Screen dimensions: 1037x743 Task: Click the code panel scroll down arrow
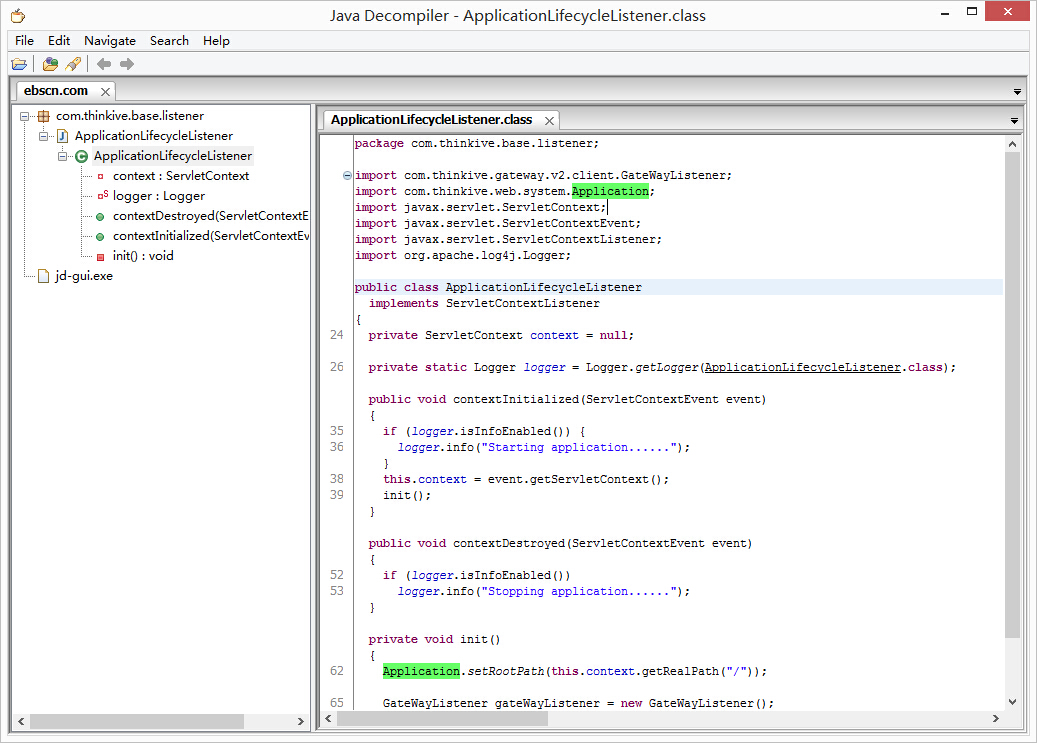point(1012,702)
